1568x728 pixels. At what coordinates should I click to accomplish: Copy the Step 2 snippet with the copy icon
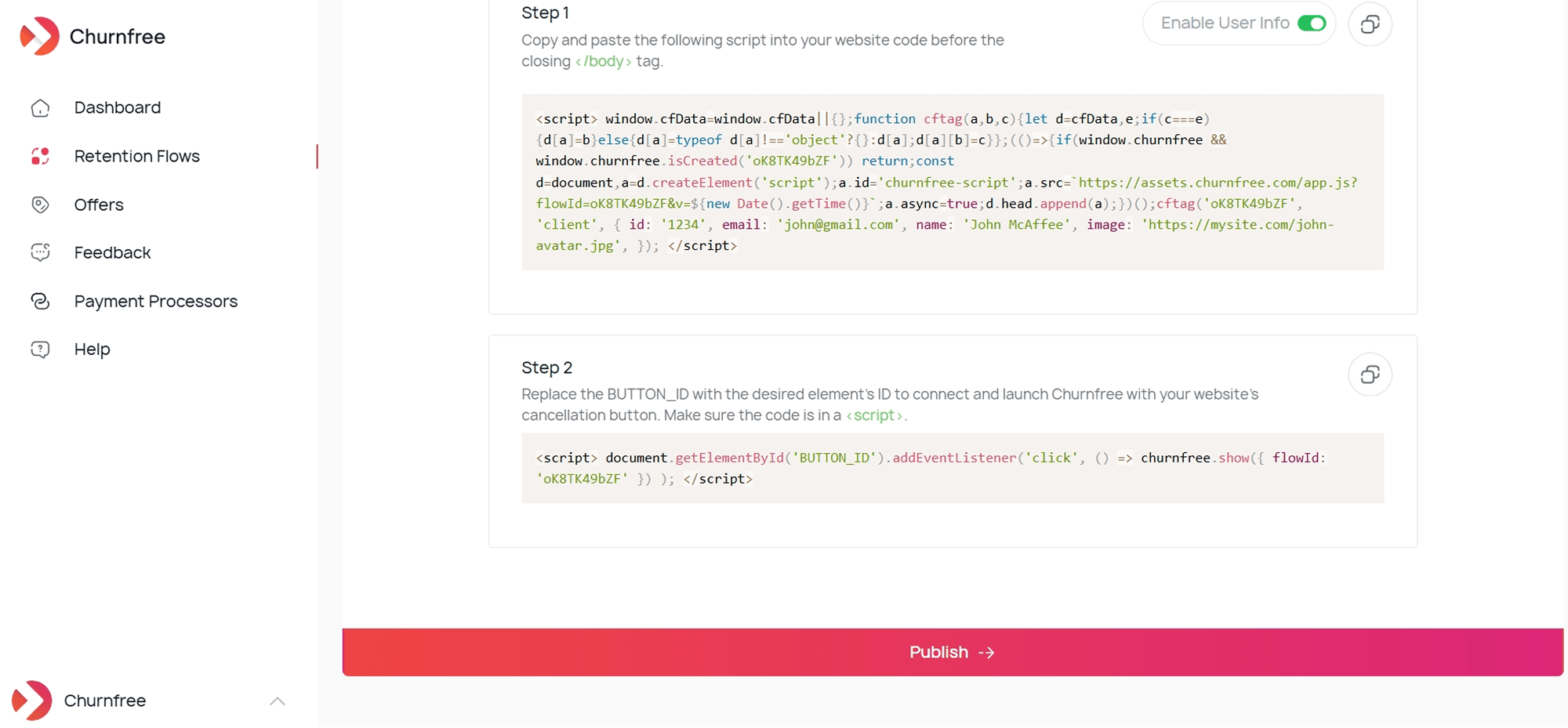pyautogui.click(x=1370, y=375)
